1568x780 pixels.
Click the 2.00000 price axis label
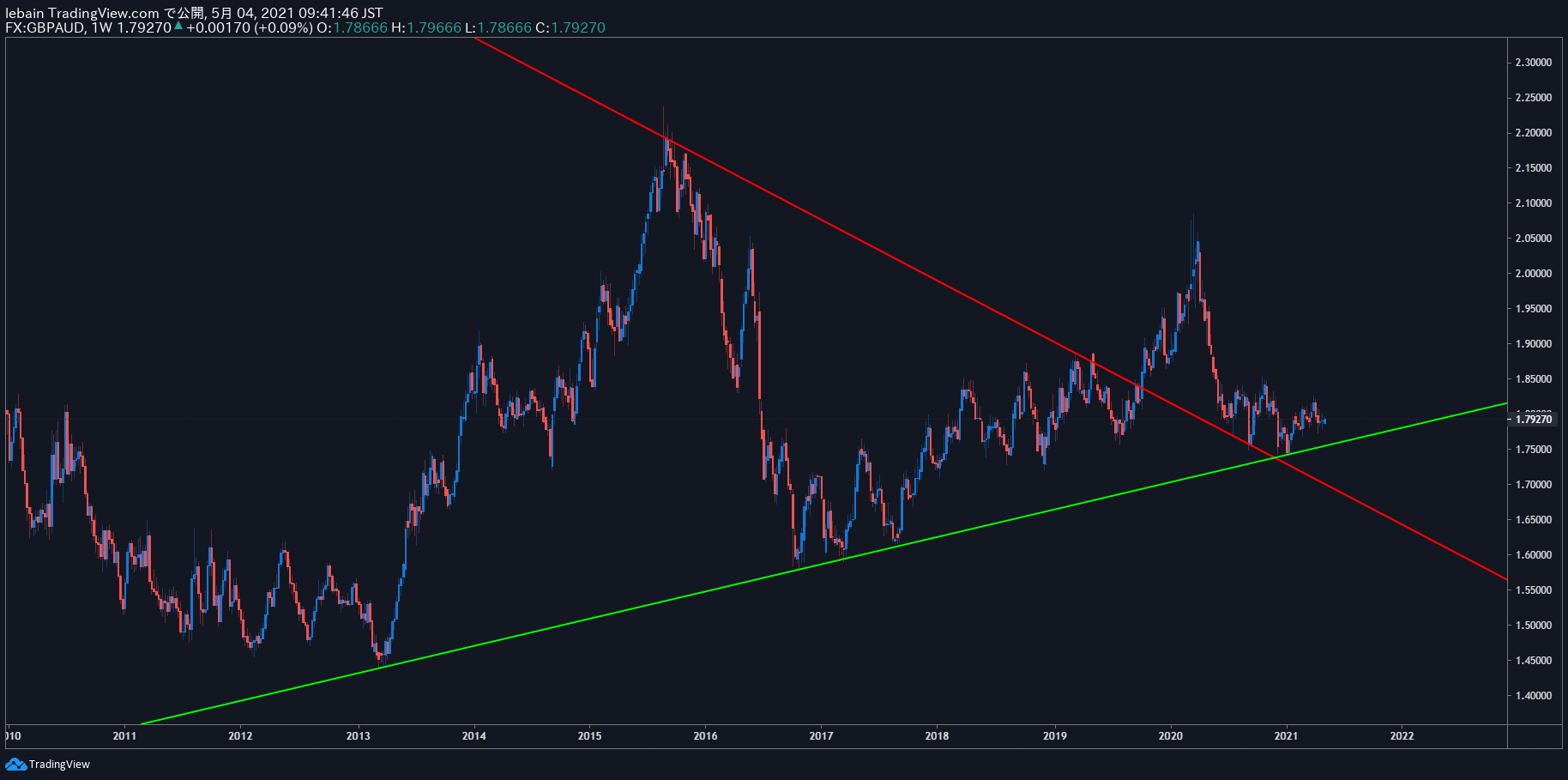coord(1534,274)
